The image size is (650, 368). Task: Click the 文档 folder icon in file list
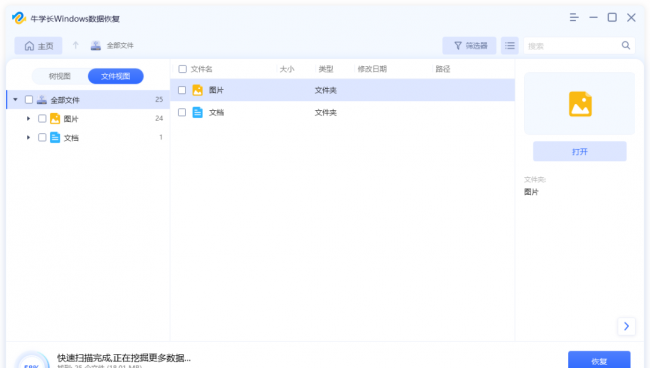(x=198, y=112)
